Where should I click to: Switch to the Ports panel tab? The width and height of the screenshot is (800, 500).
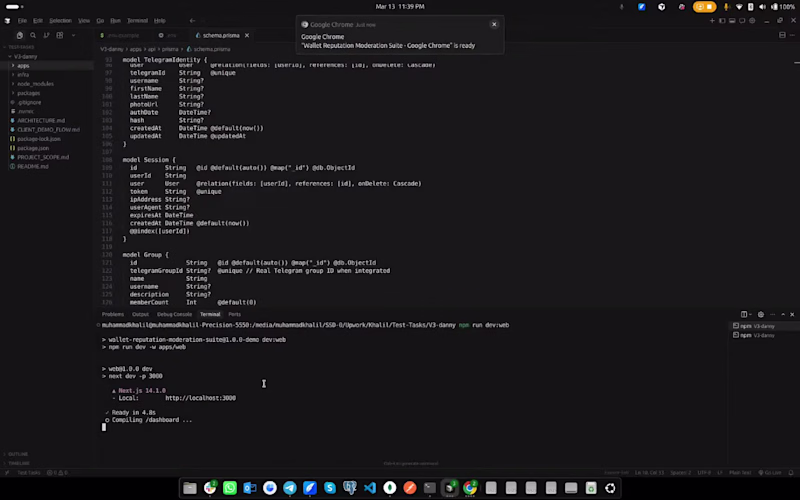(x=235, y=314)
